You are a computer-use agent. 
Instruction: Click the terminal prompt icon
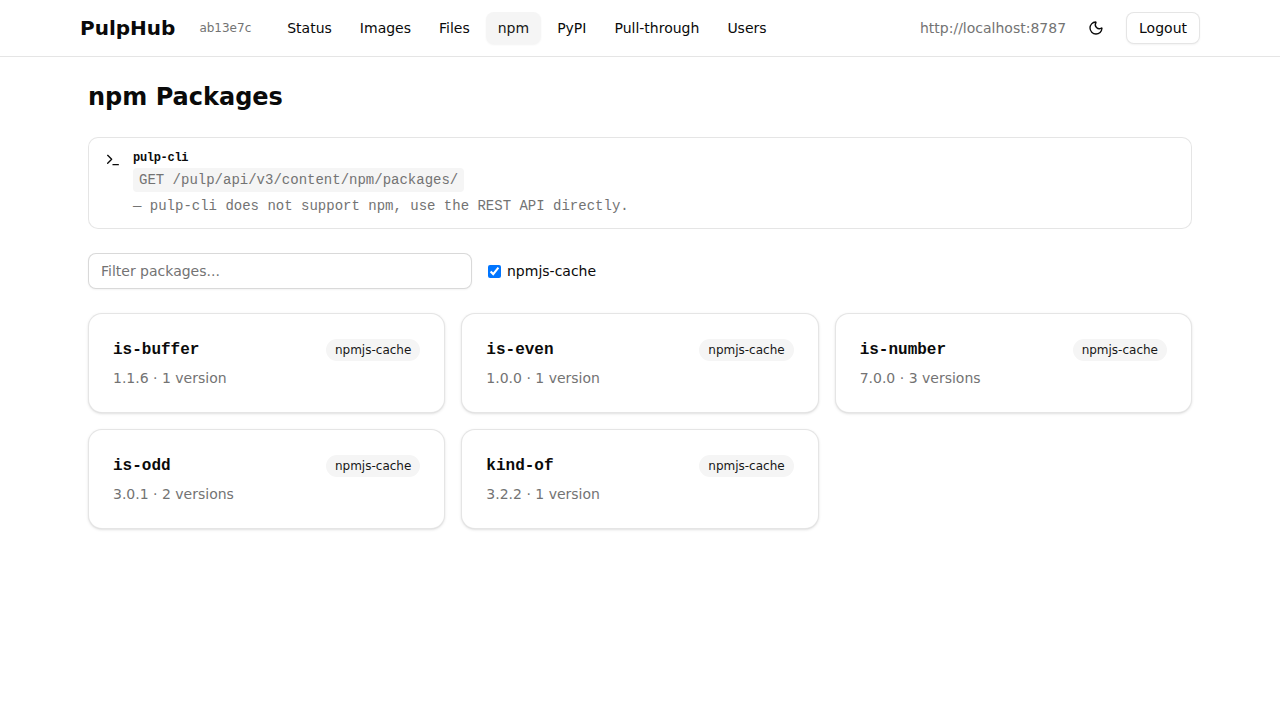point(111,159)
